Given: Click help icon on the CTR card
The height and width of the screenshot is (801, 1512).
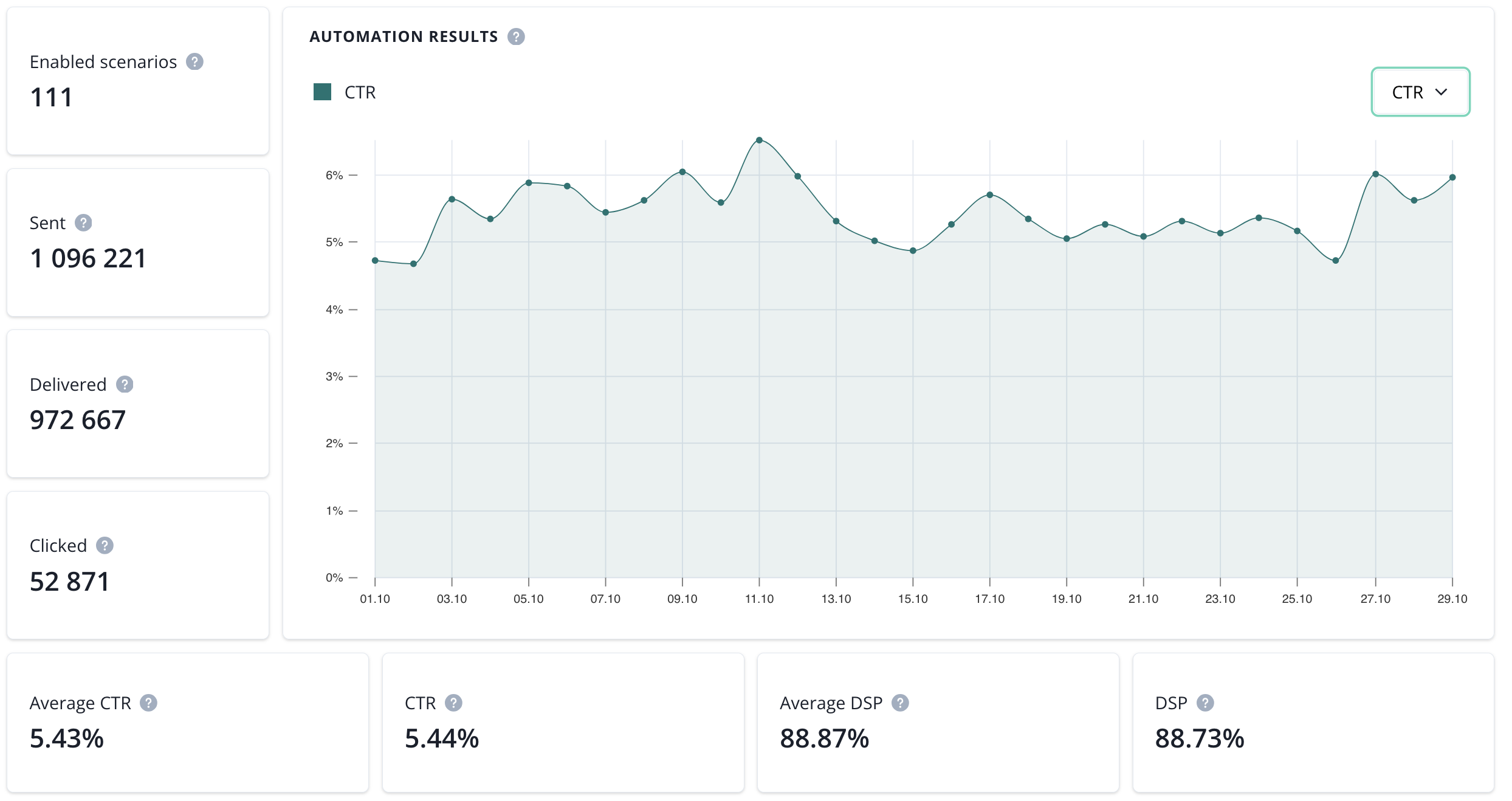Looking at the screenshot, I should [x=453, y=703].
